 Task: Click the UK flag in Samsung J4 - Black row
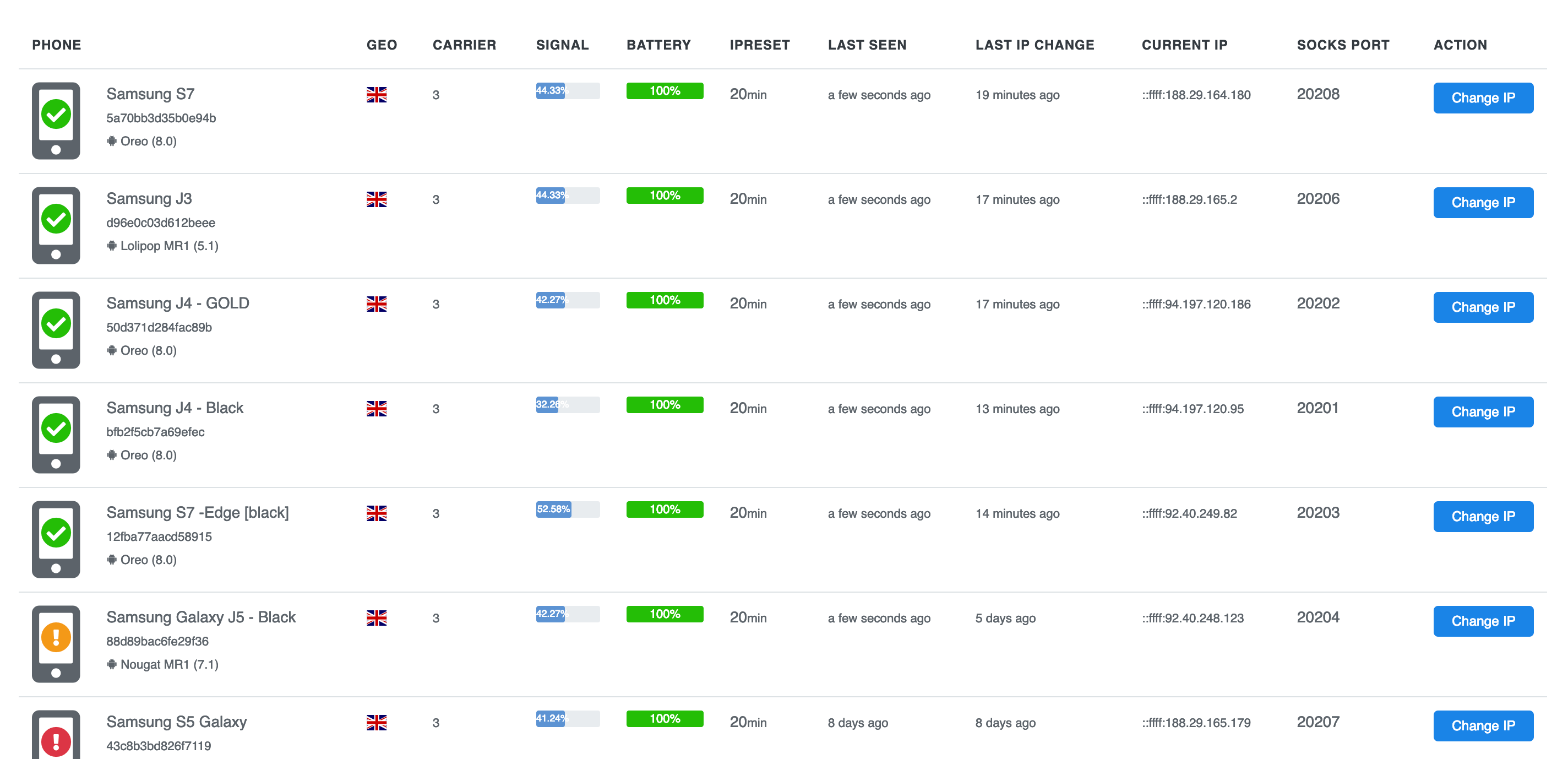click(376, 408)
